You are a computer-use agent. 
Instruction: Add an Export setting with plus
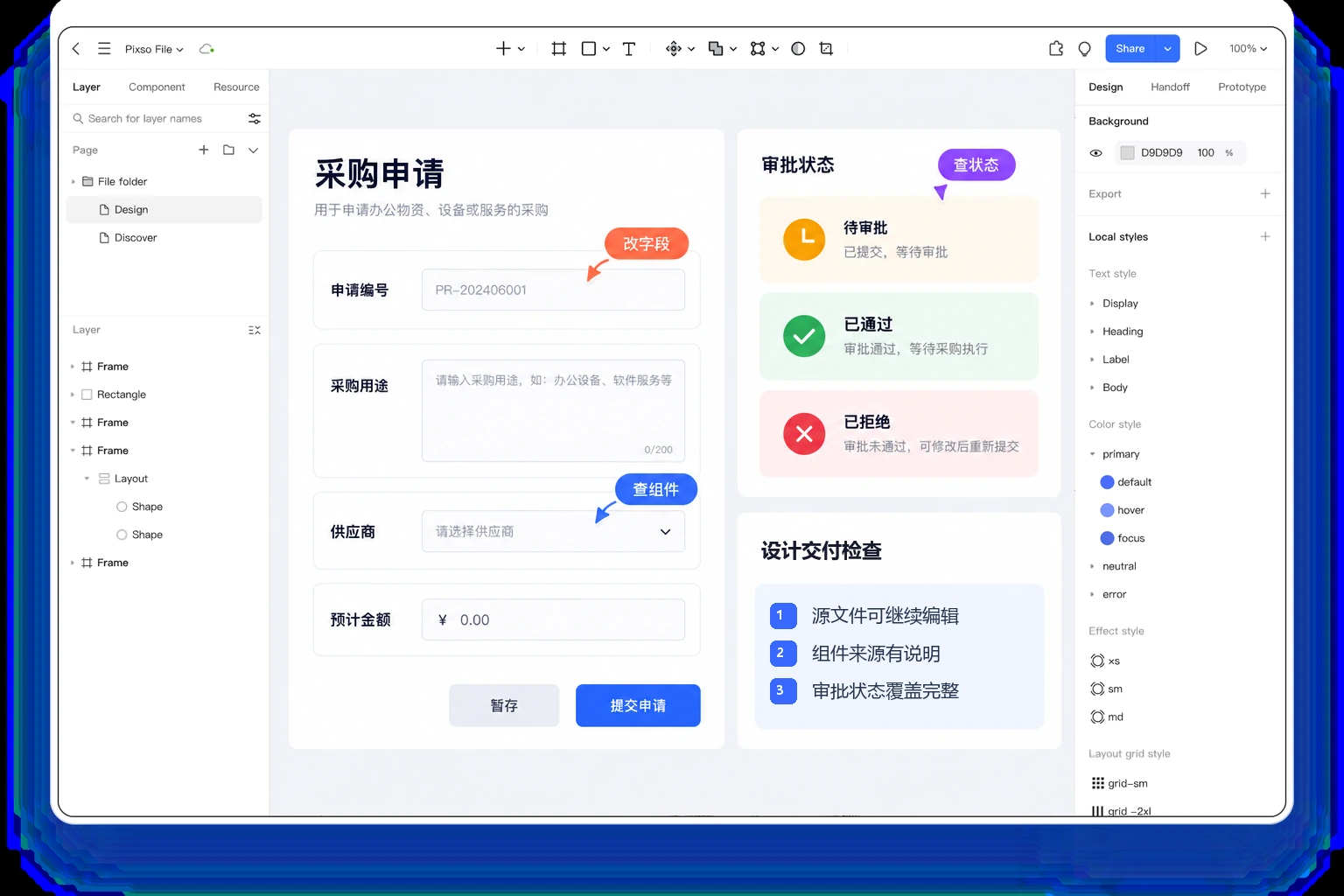coord(1265,193)
